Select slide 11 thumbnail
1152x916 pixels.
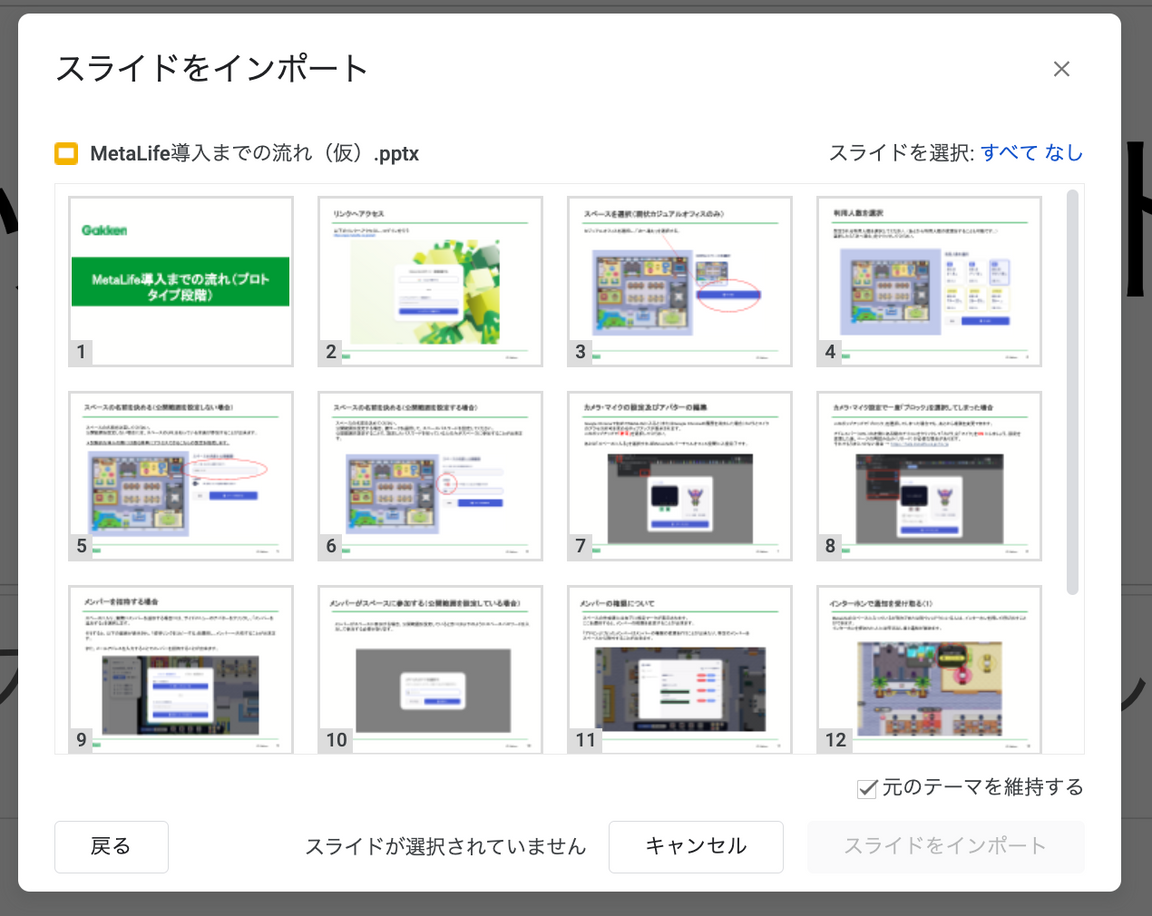680,669
